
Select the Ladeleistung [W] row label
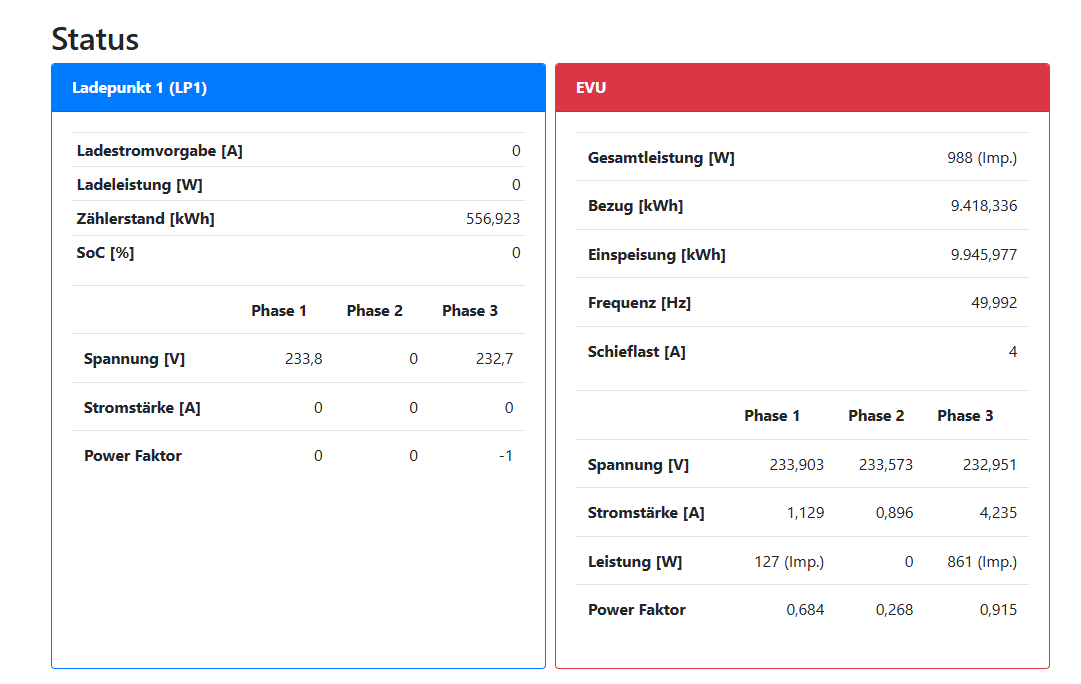tap(139, 185)
